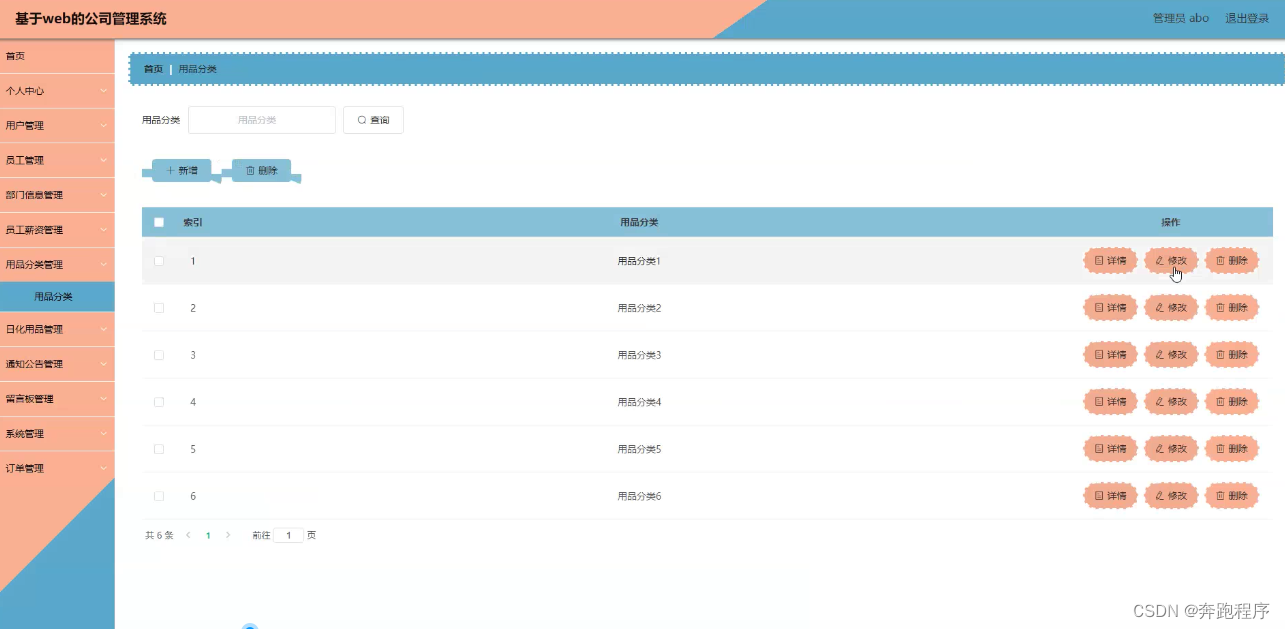
Task: Collapse the 用品分类管理 sidebar menu
Action: [57, 264]
